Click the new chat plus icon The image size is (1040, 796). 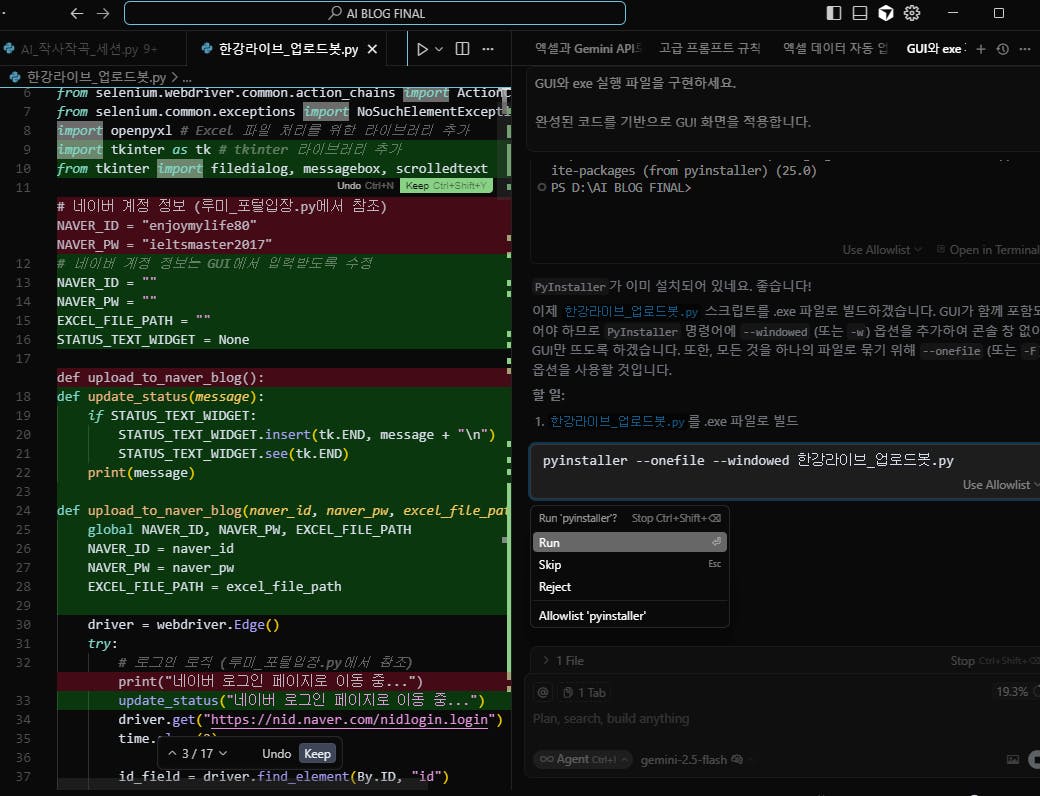click(x=980, y=48)
